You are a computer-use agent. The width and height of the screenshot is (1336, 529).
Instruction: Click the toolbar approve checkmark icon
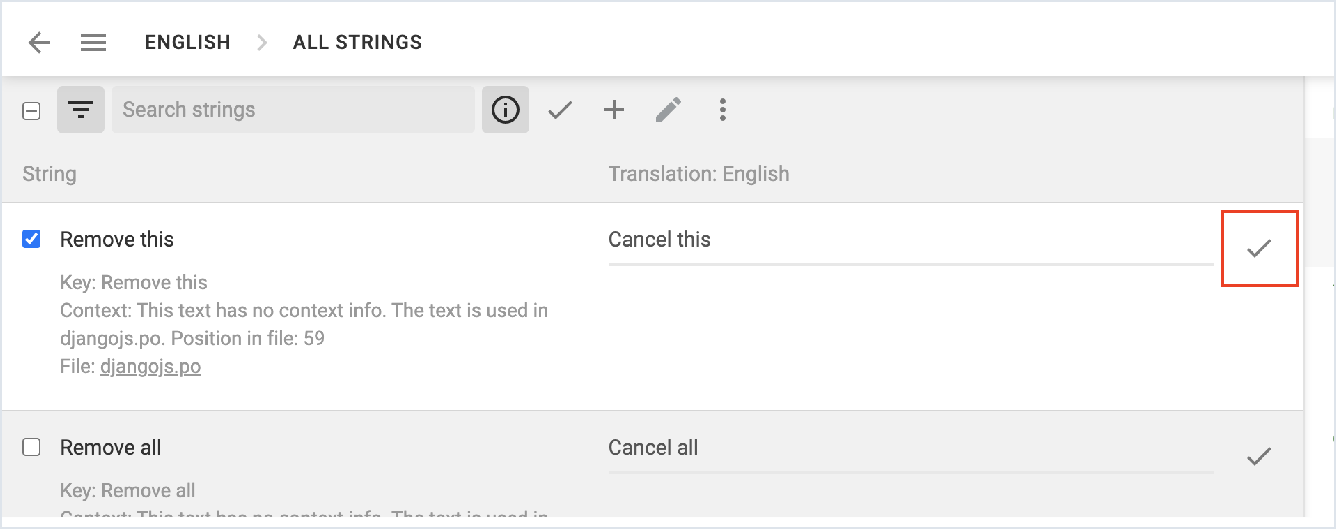[x=560, y=110]
